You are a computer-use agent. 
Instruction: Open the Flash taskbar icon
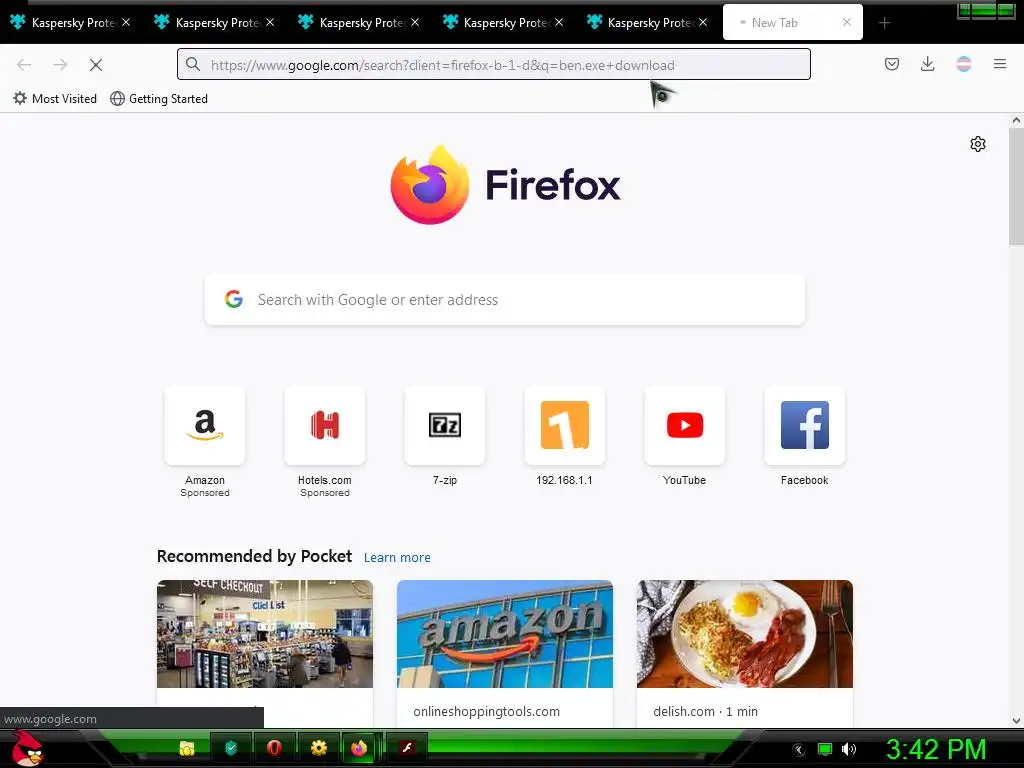[x=407, y=748]
